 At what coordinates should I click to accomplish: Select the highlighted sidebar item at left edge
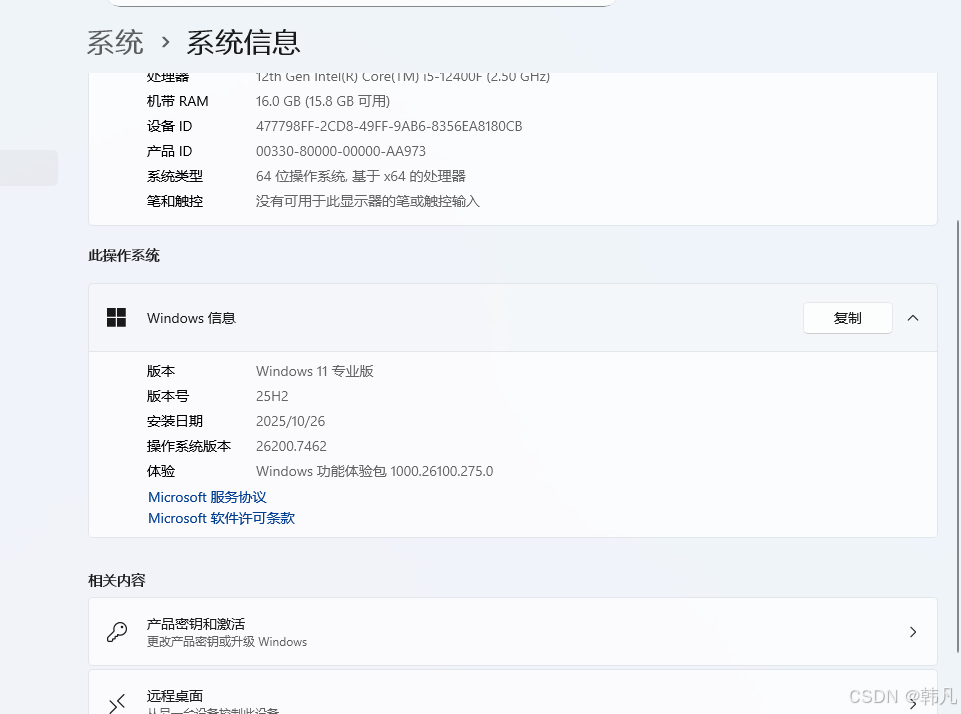point(29,168)
